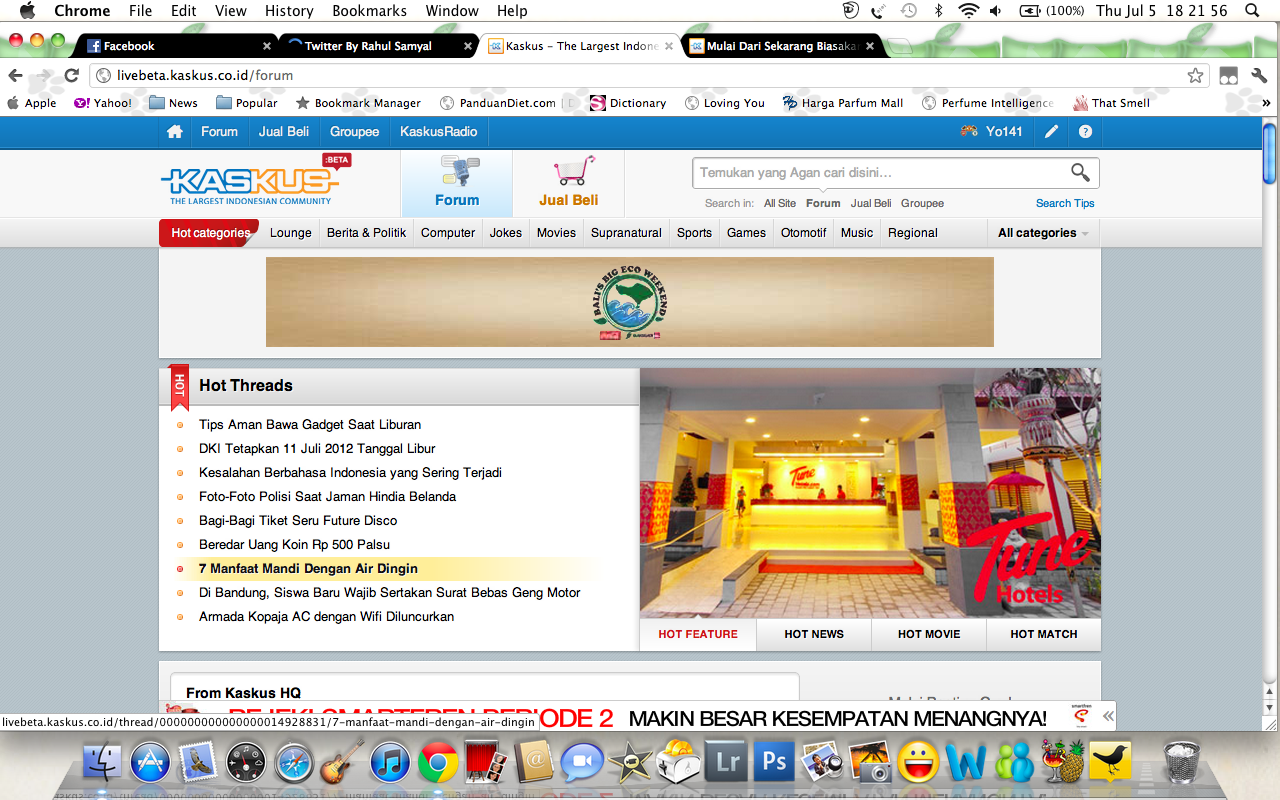Click Hot categories red button

(x=210, y=233)
